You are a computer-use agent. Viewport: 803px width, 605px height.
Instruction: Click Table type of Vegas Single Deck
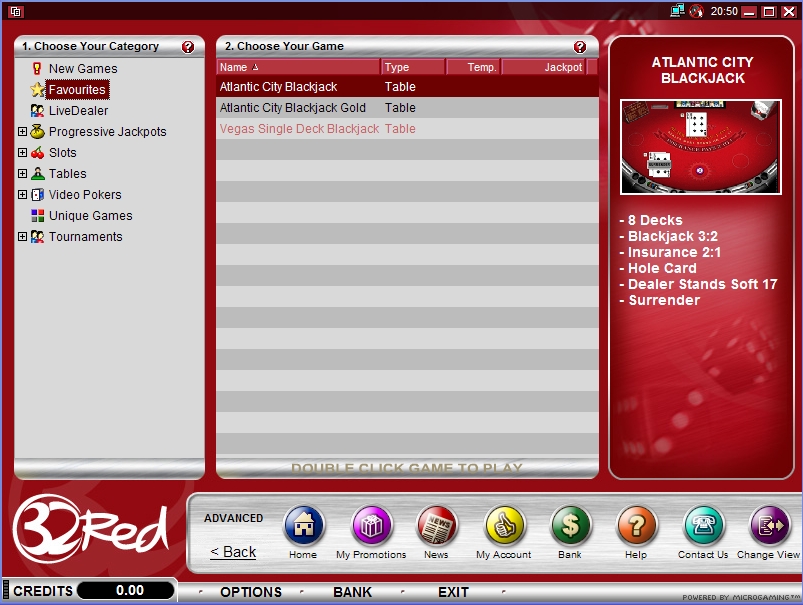400,129
